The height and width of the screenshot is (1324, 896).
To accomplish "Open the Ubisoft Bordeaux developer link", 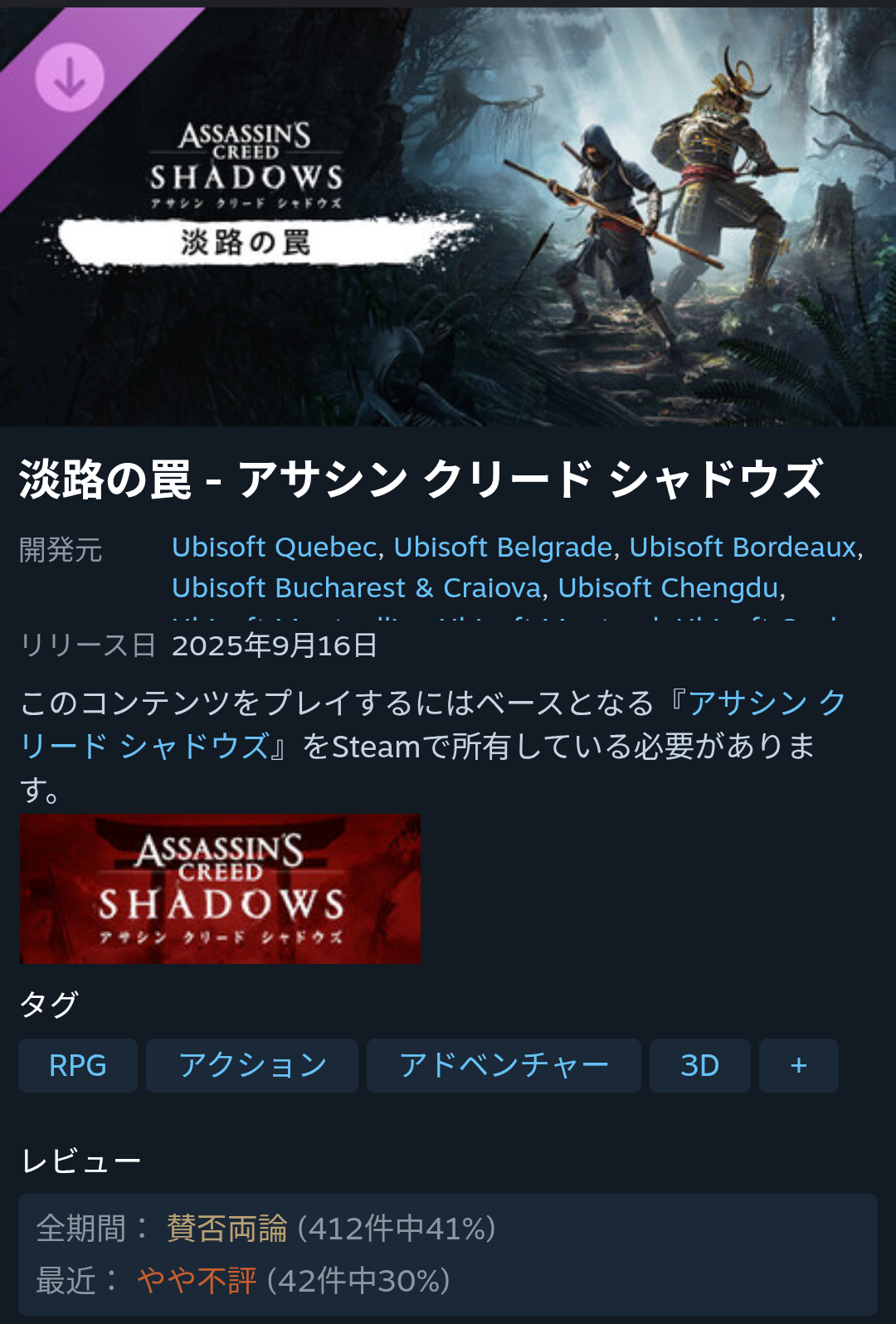I will pos(743,548).
